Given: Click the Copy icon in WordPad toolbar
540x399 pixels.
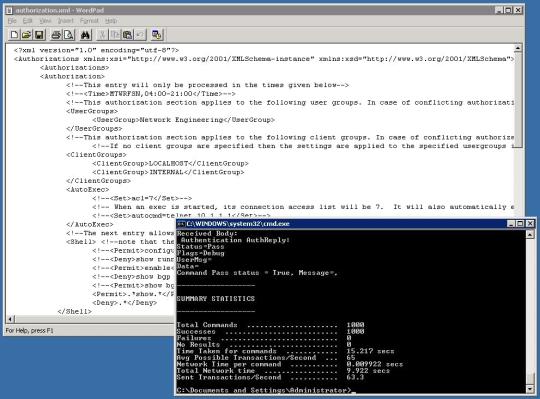Looking at the screenshot, I should [x=115, y=35].
